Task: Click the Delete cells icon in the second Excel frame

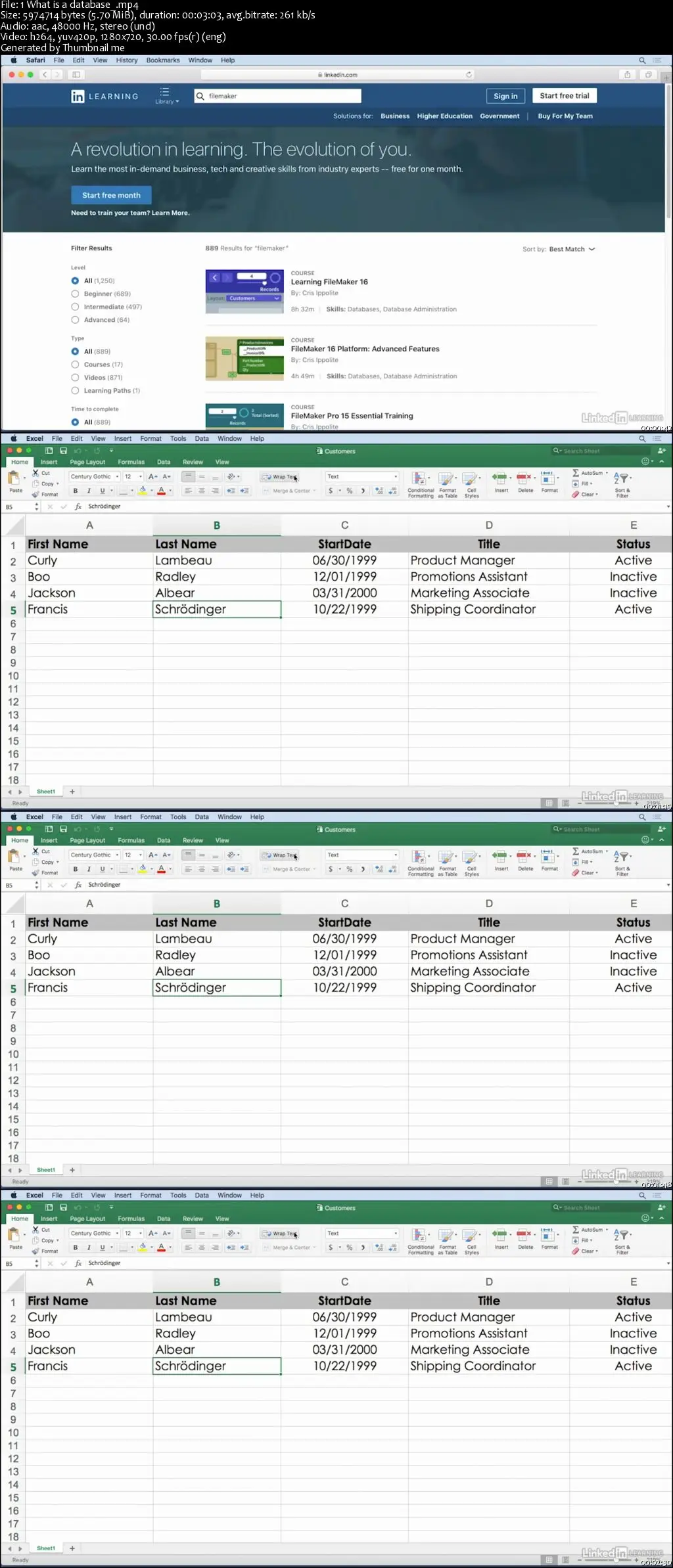Action: (525, 857)
